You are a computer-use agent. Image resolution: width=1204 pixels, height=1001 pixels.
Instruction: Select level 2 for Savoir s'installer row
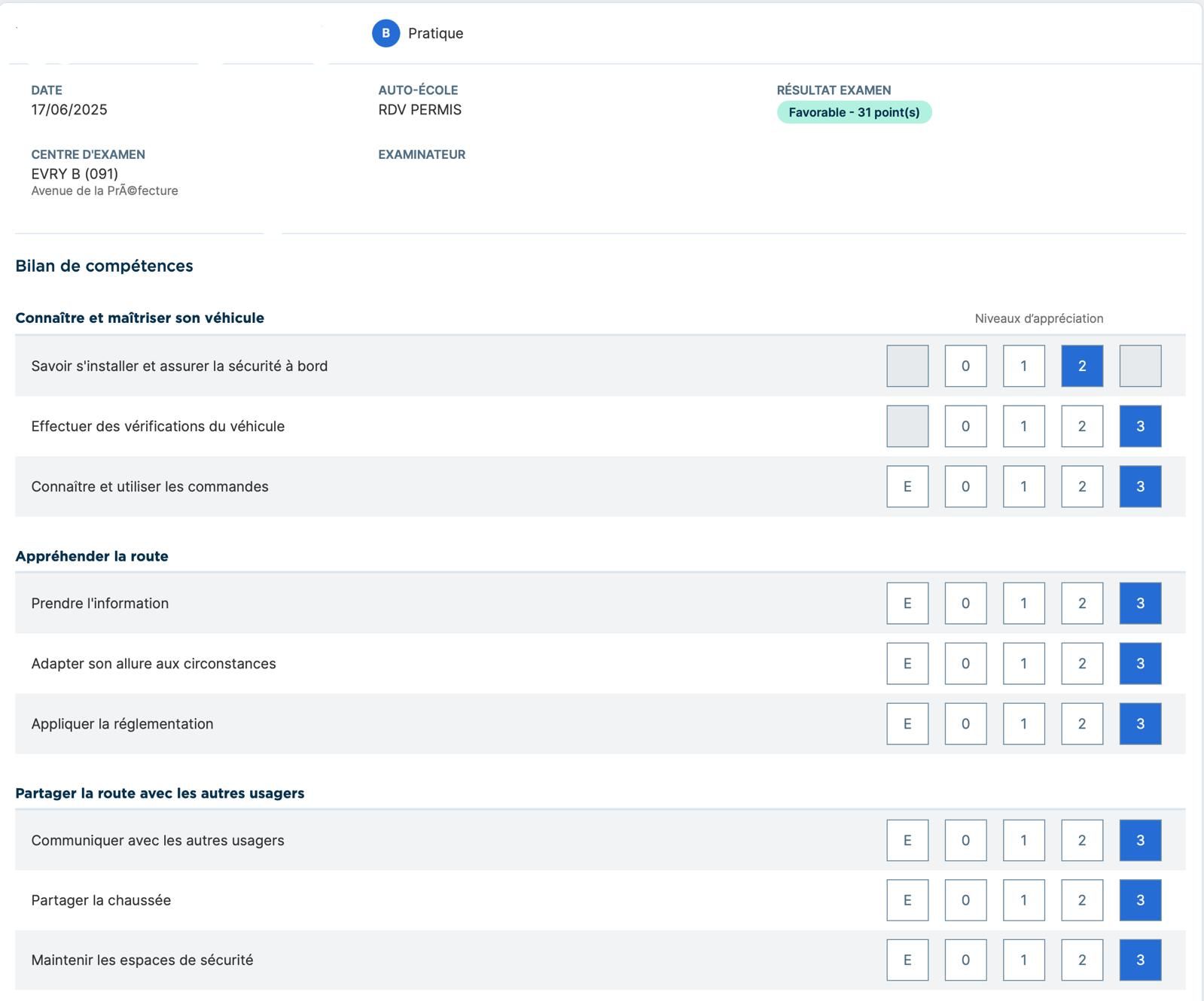click(1082, 366)
